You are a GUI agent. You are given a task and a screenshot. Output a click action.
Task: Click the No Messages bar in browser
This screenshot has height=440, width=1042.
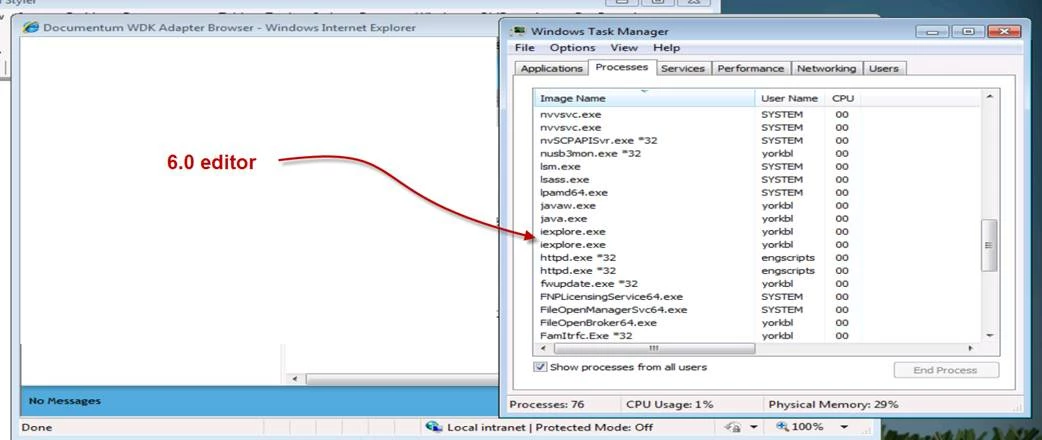[x=260, y=401]
